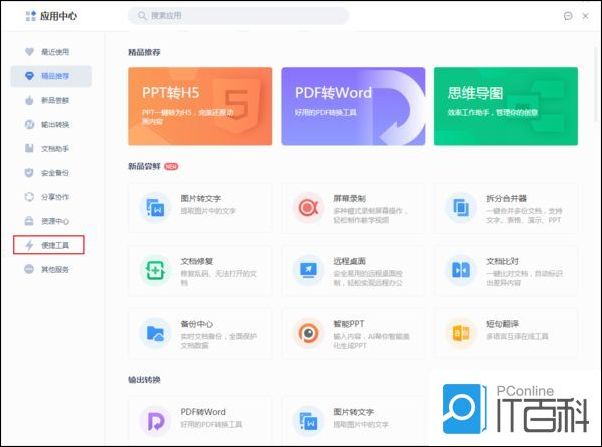
Task: Click the 精品推荐 section heading above banners
Action: pyautogui.click(x=144, y=52)
